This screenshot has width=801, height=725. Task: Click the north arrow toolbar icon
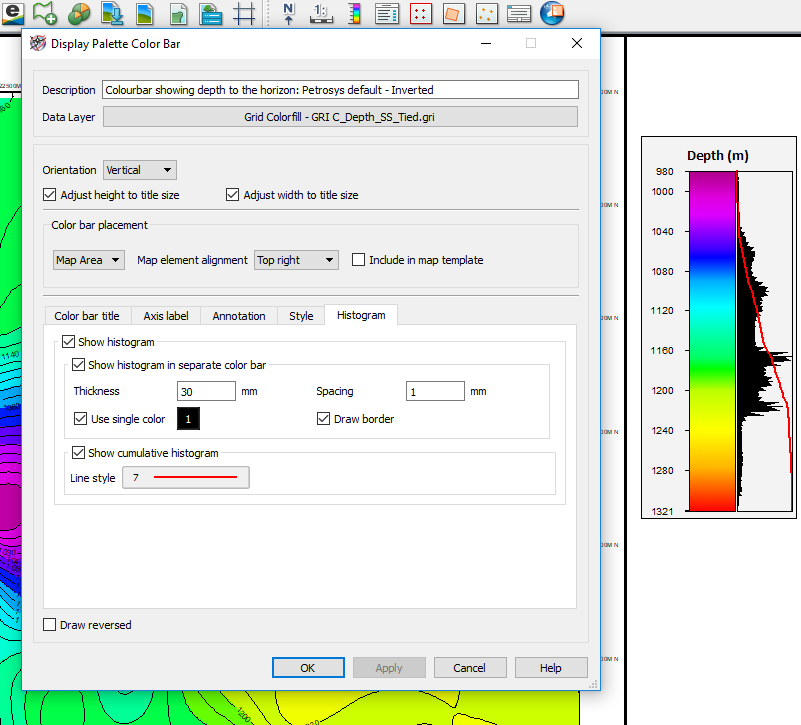(289, 14)
